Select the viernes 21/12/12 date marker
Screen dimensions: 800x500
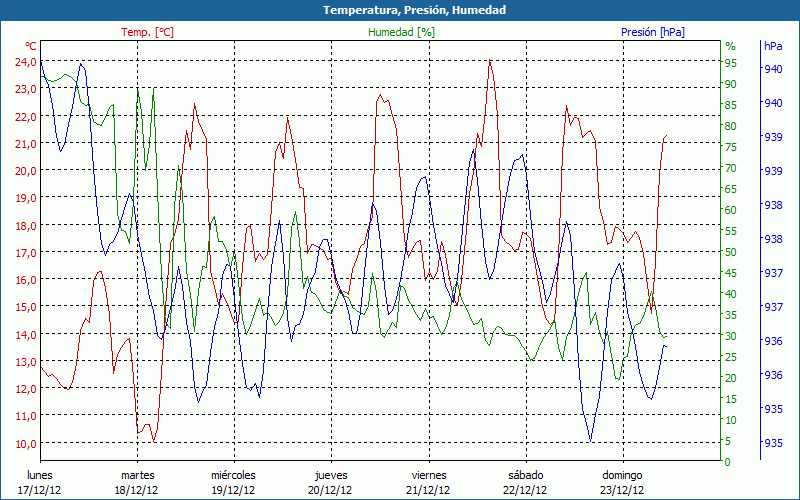click(x=427, y=482)
